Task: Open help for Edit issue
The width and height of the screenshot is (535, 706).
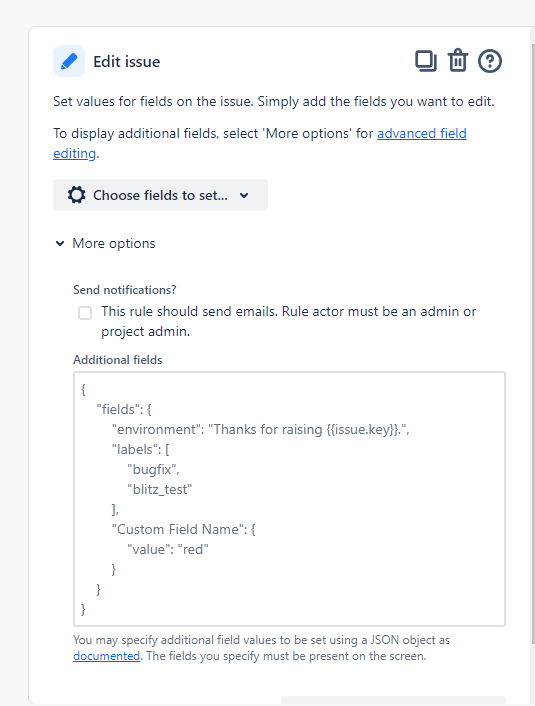Action: click(490, 61)
